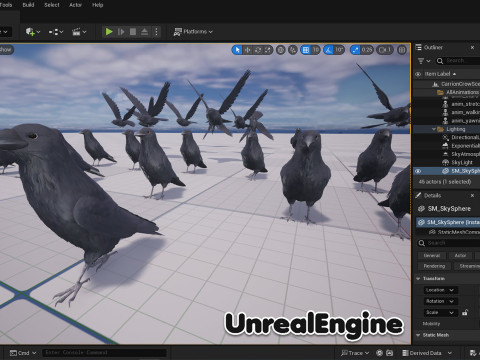Open scale snap value 0.25

pos(367,50)
